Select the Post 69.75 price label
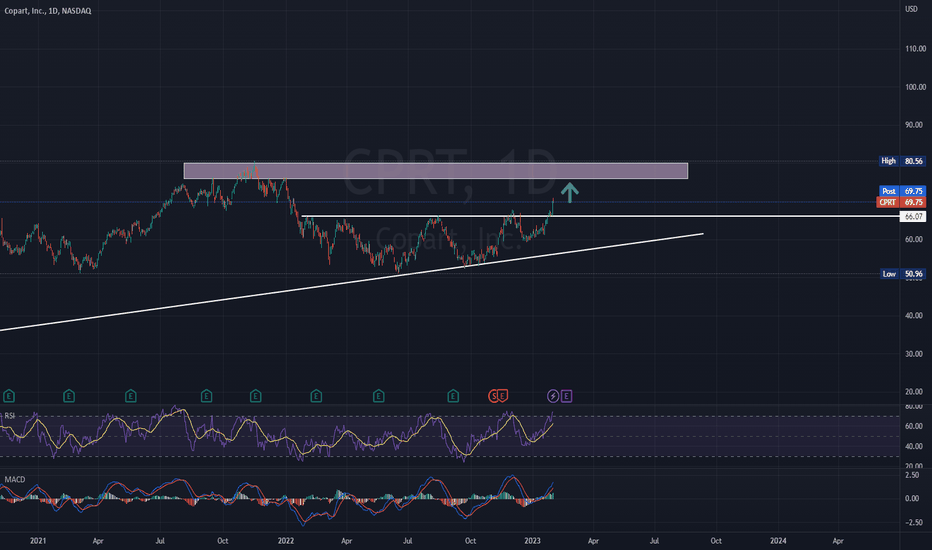The width and height of the screenshot is (932, 550). point(902,191)
